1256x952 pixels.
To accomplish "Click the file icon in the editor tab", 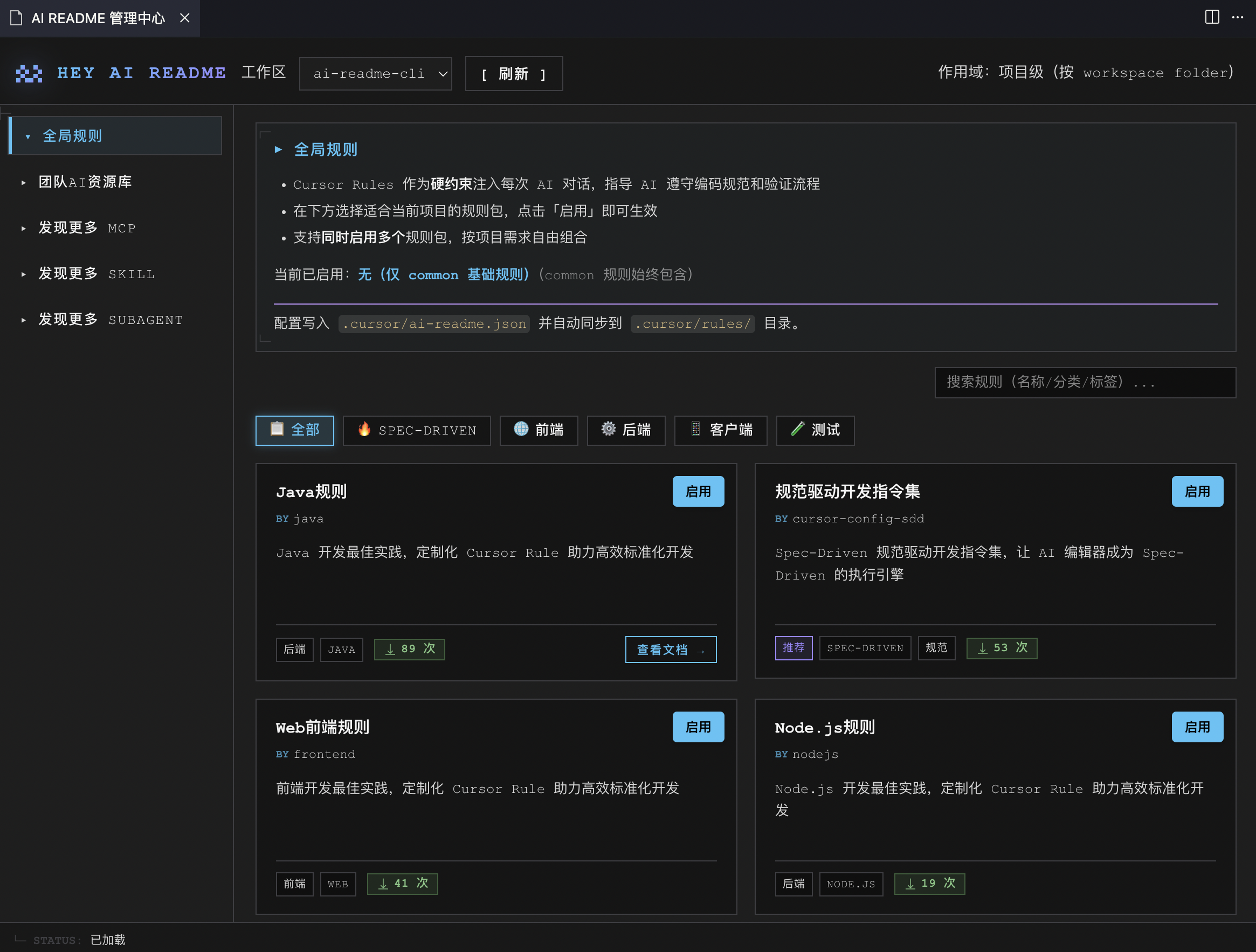I will (x=17, y=18).
